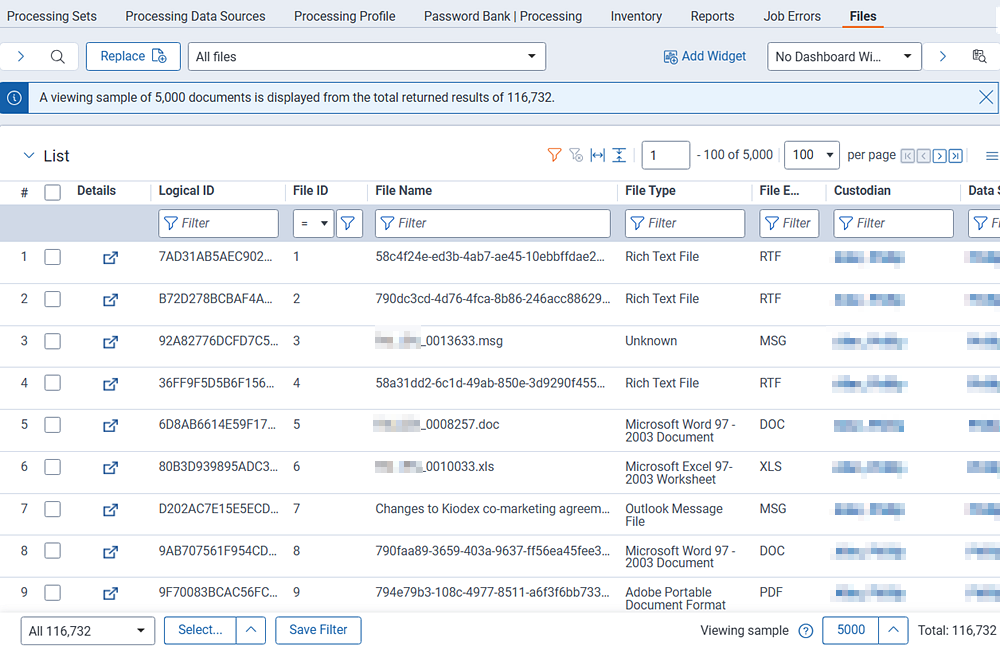The image size is (1000, 646).
Task: Click the help question mark beside Viewing sample
Action: pyautogui.click(x=806, y=630)
